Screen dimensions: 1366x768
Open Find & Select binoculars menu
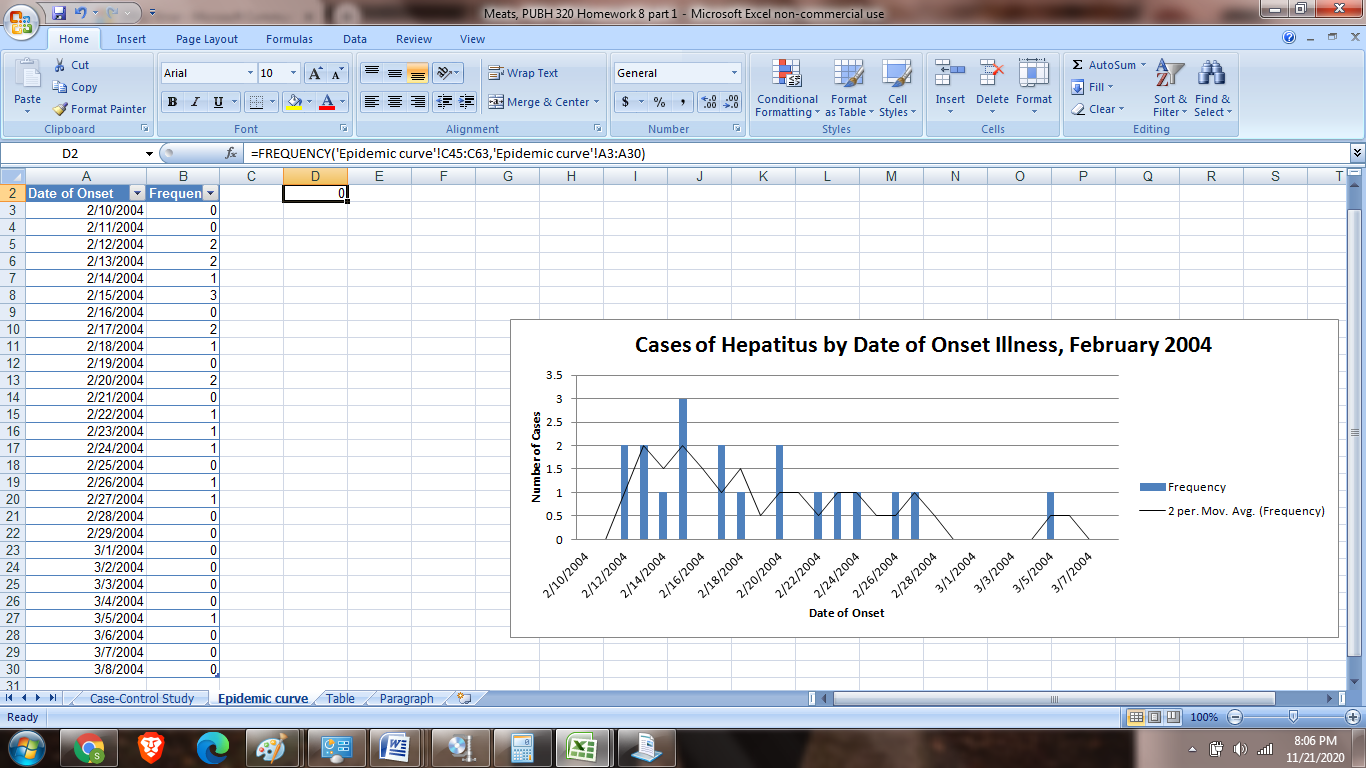pos(1212,88)
